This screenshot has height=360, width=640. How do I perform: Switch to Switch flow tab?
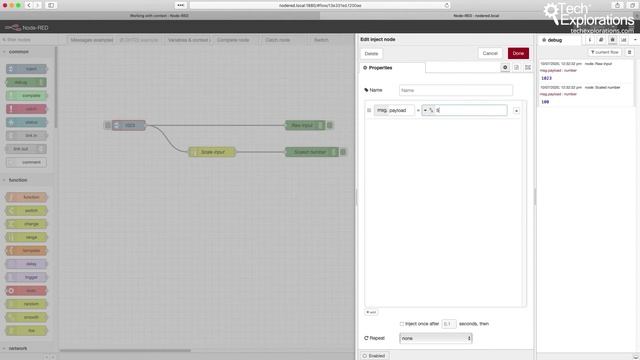pyautogui.click(x=321, y=40)
